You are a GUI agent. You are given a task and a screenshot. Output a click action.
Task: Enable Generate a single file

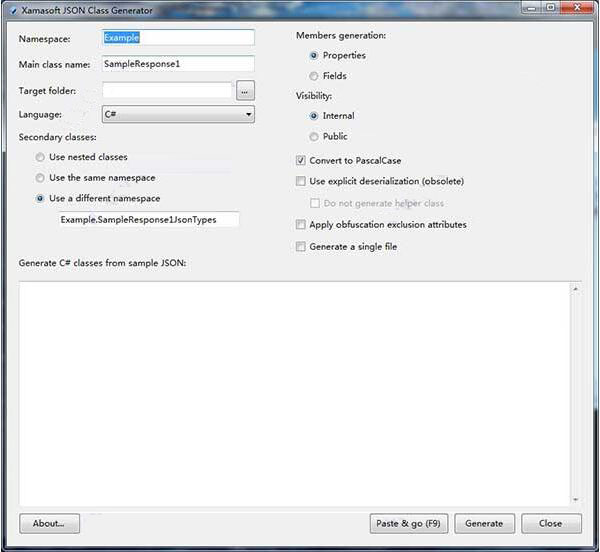click(x=301, y=246)
